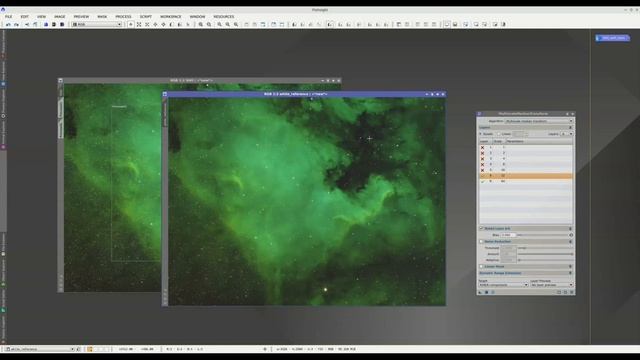Click the orange icon in the status bar

coord(90,349)
